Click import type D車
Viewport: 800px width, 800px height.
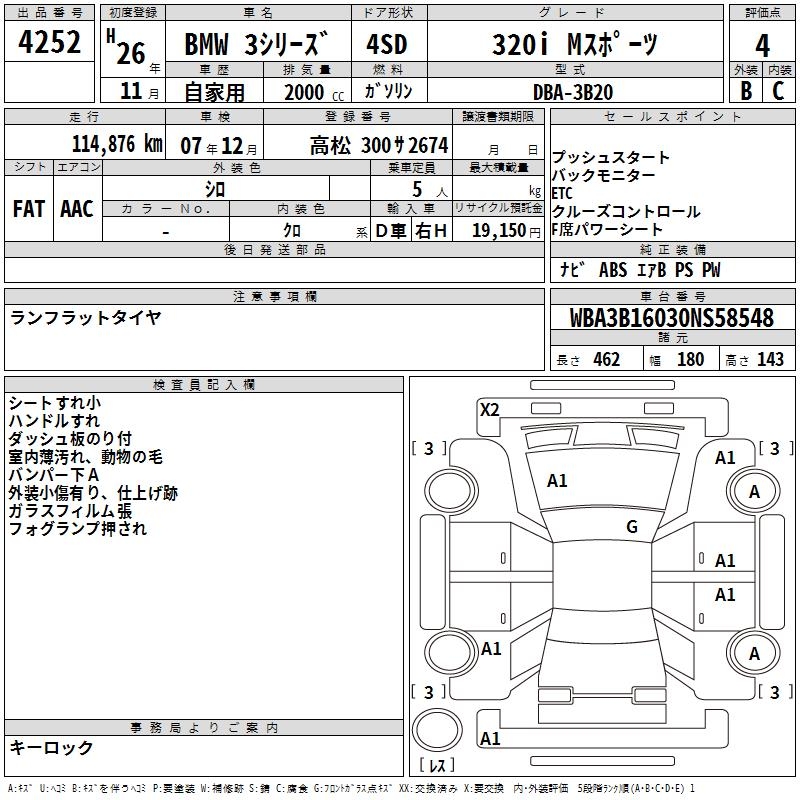click(x=391, y=231)
